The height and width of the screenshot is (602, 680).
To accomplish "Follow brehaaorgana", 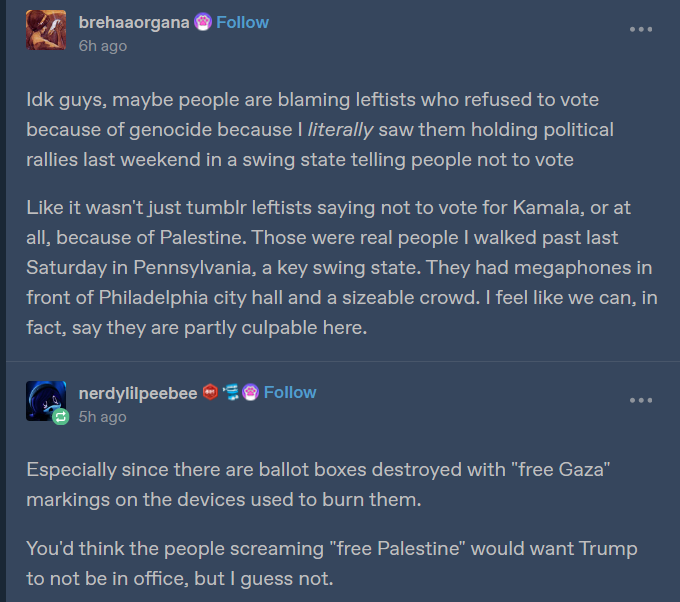I will [242, 22].
